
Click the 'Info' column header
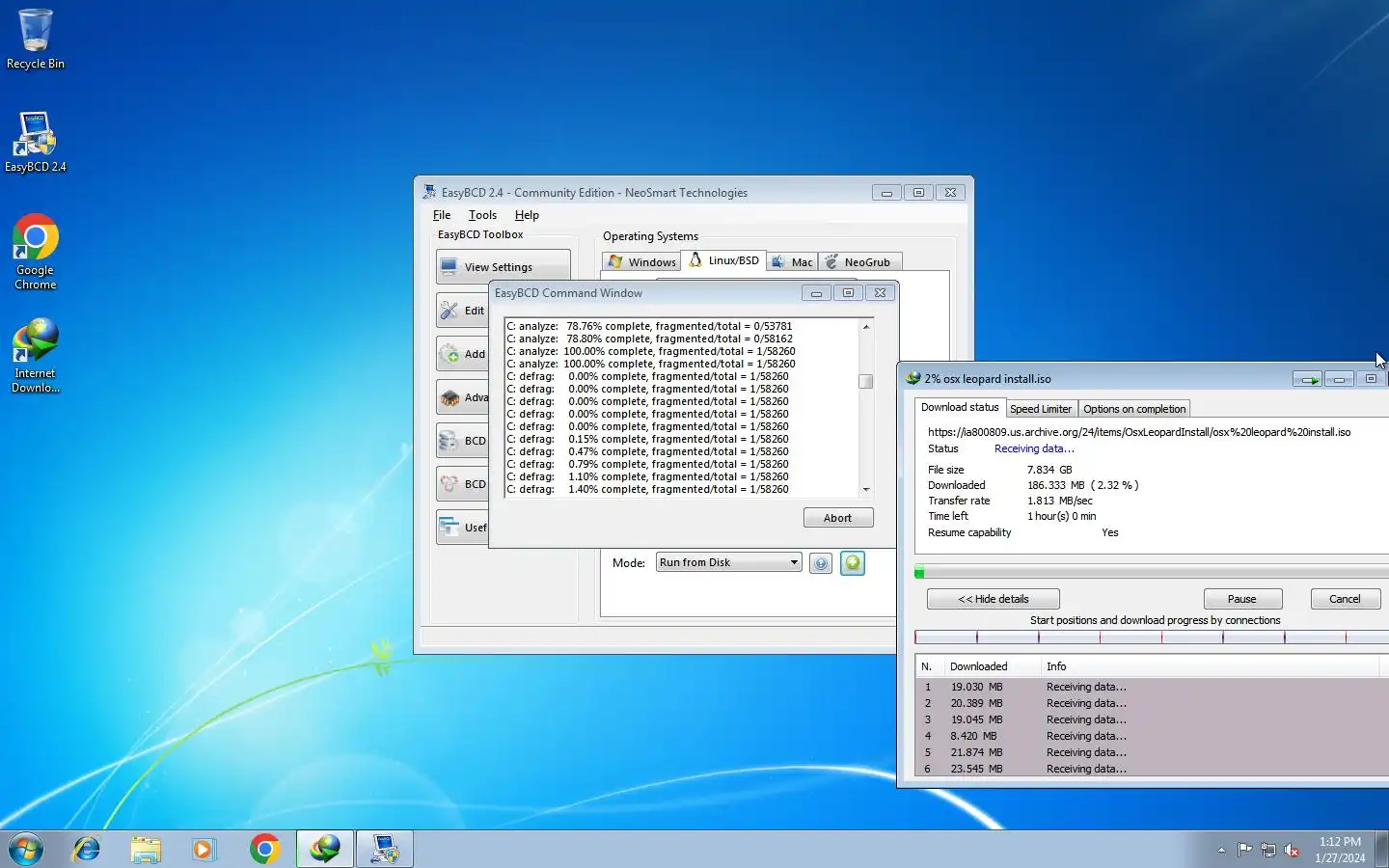click(1211, 666)
